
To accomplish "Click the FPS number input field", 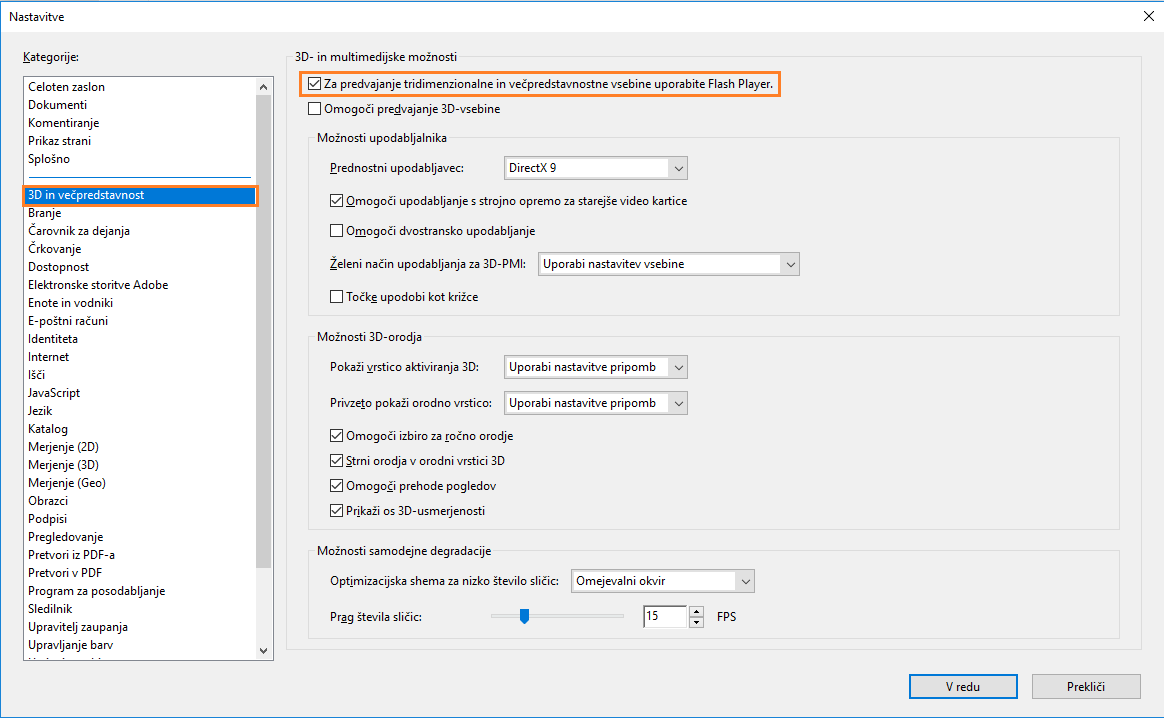I will point(666,616).
